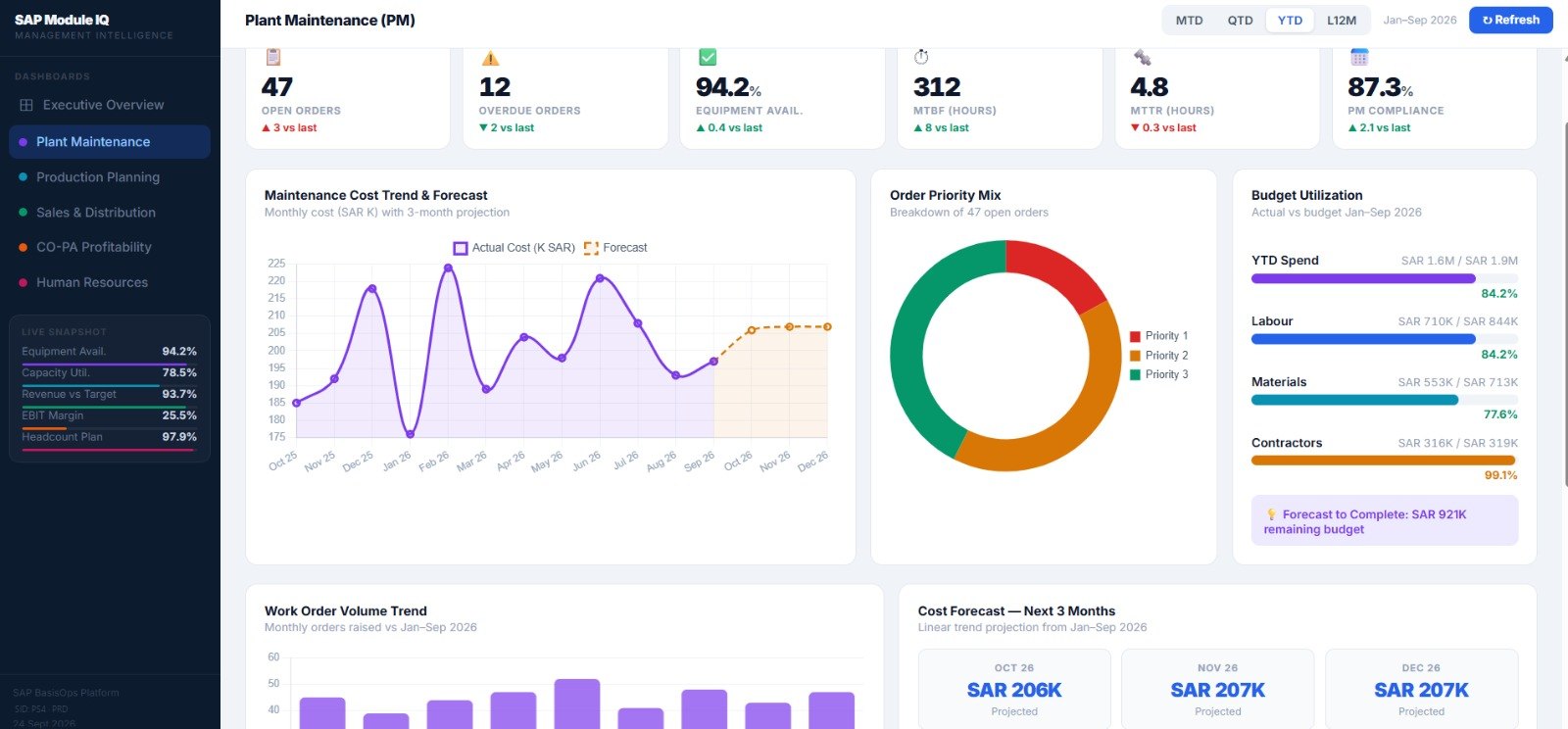Click the Contractors budget progress bar
1568x729 pixels.
coord(1385,461)
